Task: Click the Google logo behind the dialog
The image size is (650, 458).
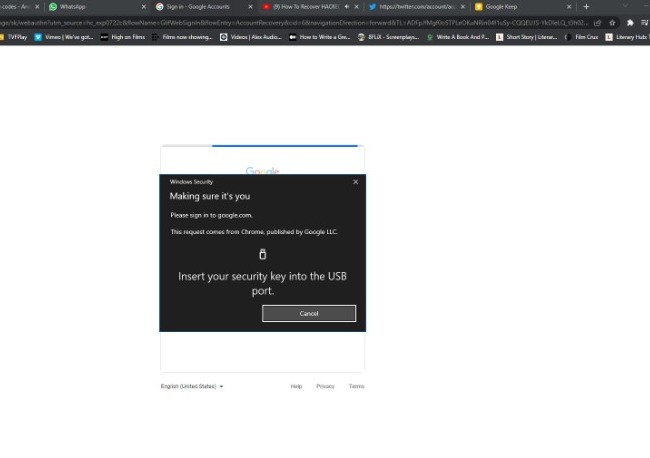Action: point(262,170)
